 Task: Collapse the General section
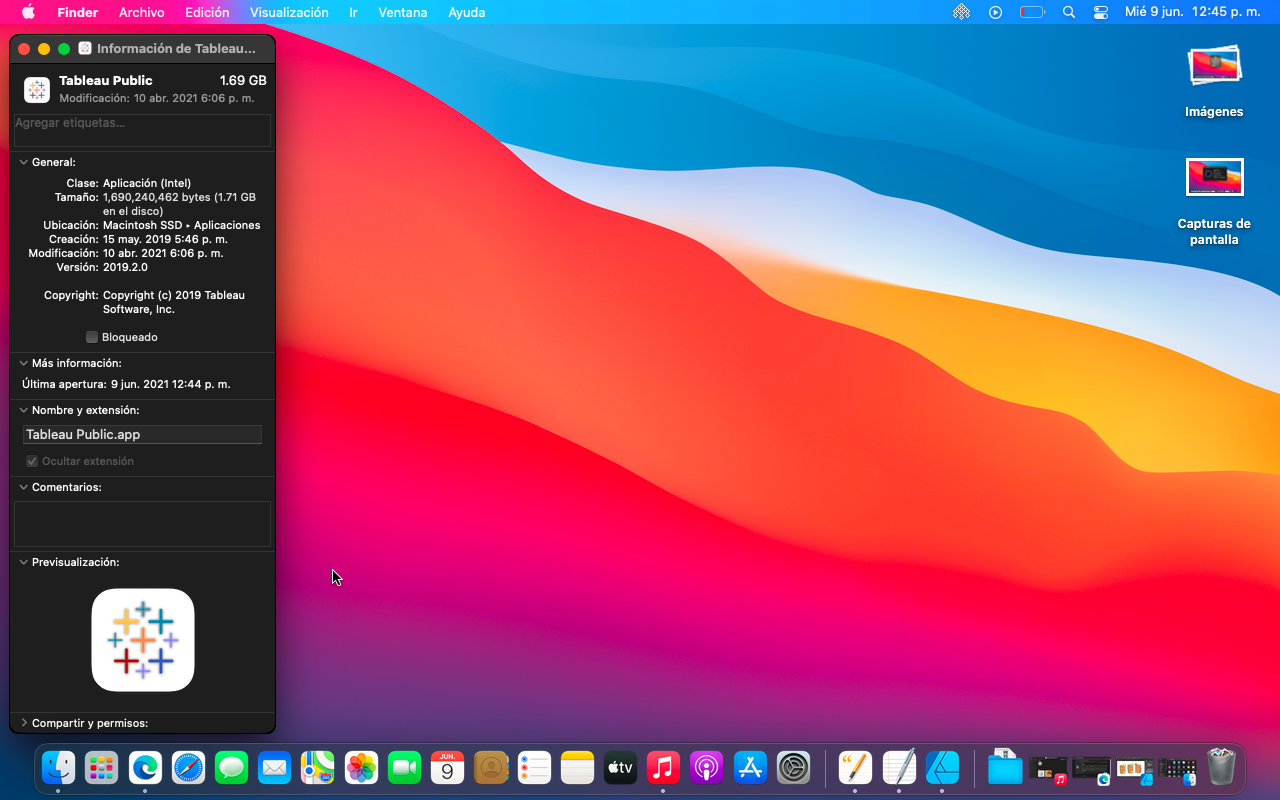(x=23, y=162)
